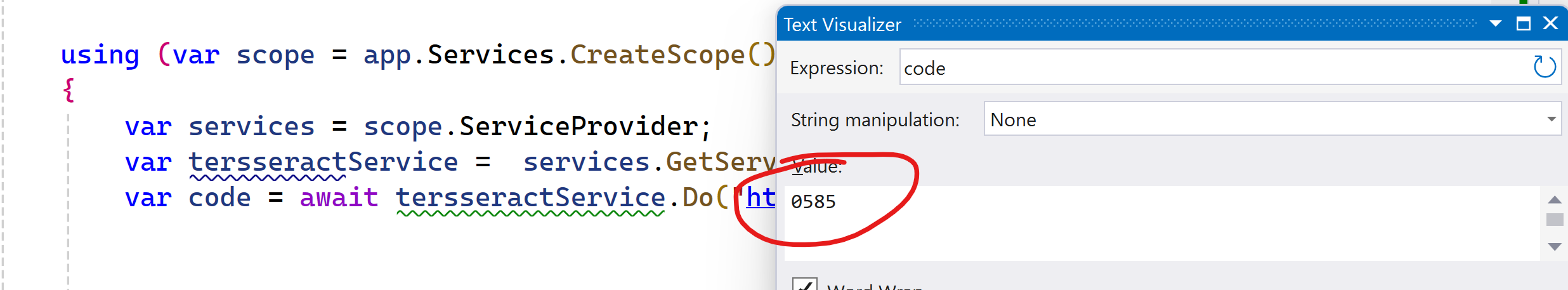Focus the Expression input field
1568x290 pixels.
point(1205,68)
